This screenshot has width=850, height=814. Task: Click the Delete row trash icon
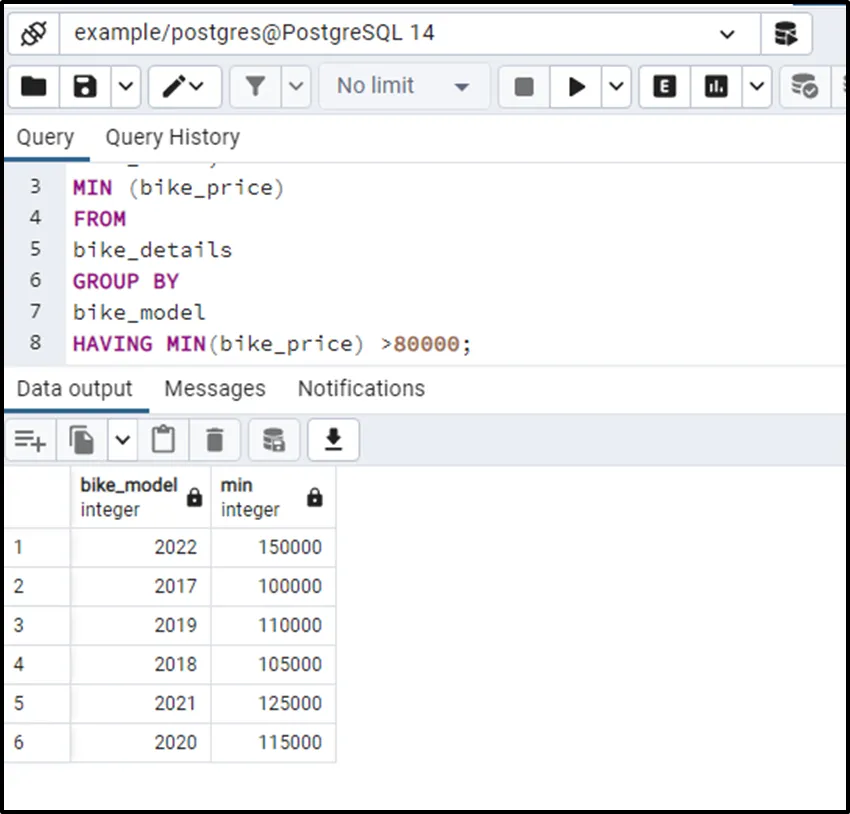pyautogui.click(x=215, y=439)
